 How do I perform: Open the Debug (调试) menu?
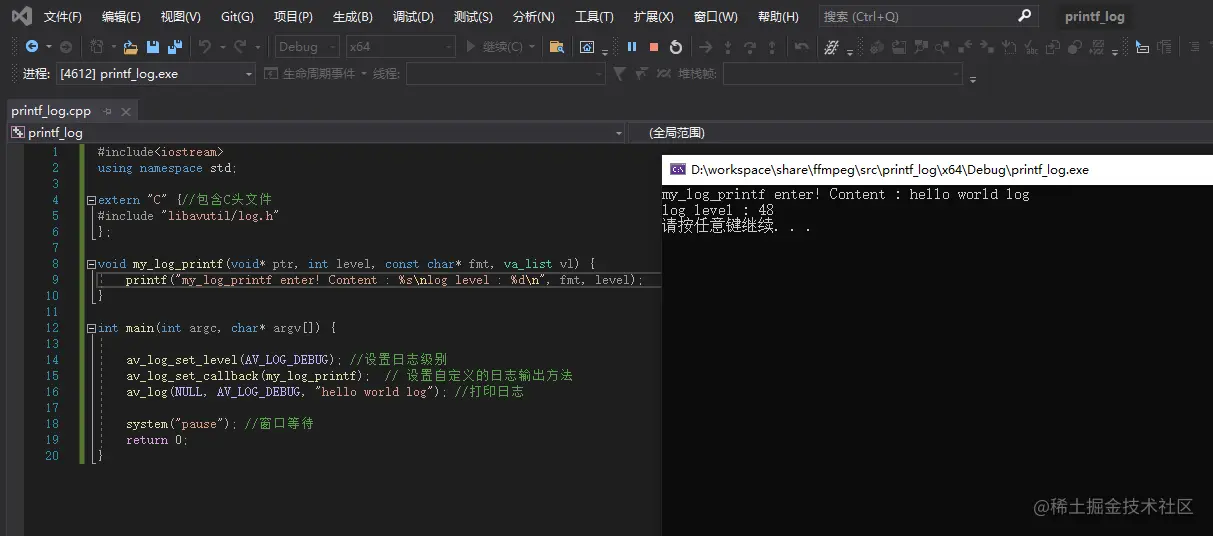pyautogui.click(x=413, y=16)
